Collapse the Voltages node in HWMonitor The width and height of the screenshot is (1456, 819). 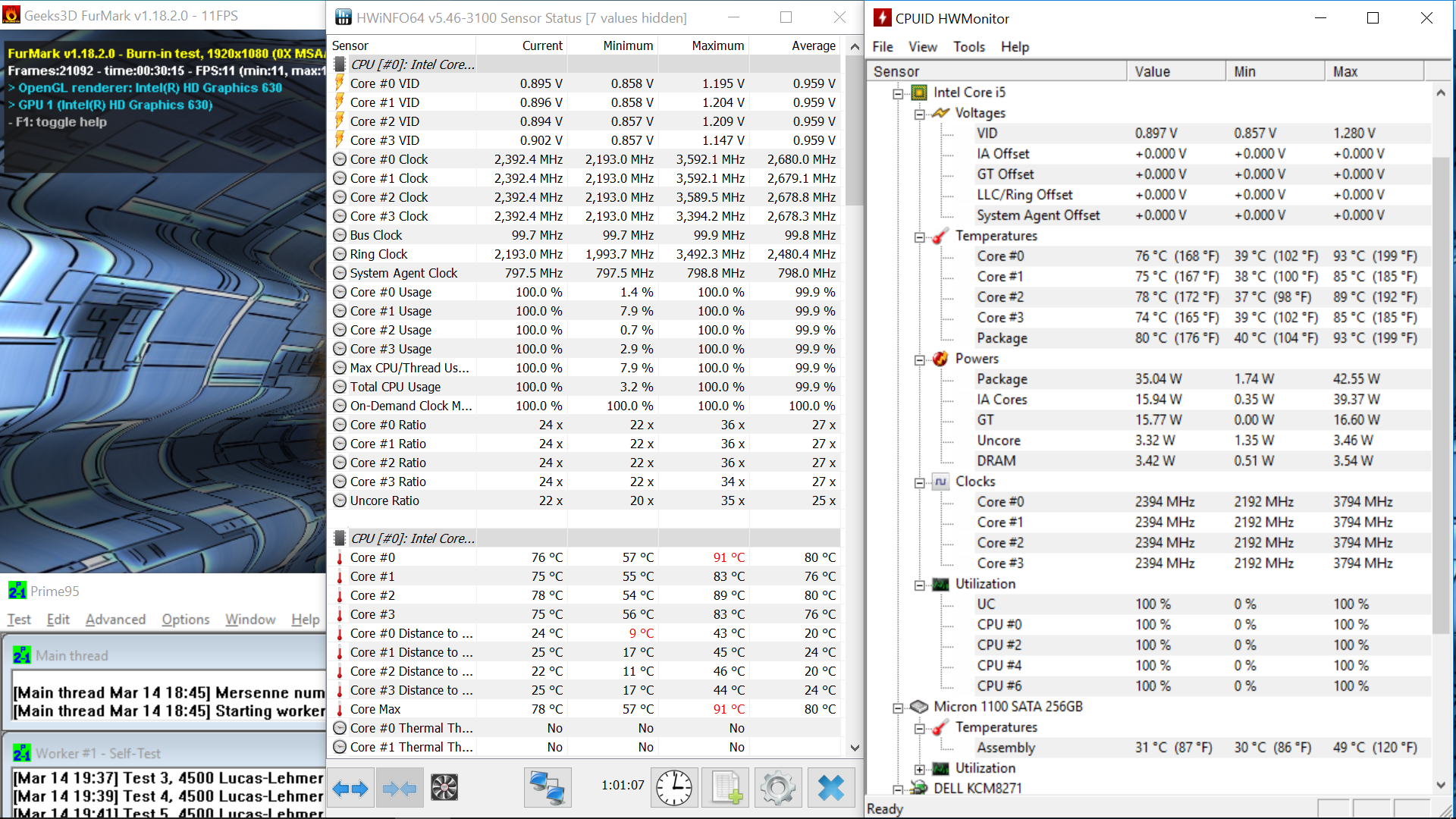[x=919, y=114]
